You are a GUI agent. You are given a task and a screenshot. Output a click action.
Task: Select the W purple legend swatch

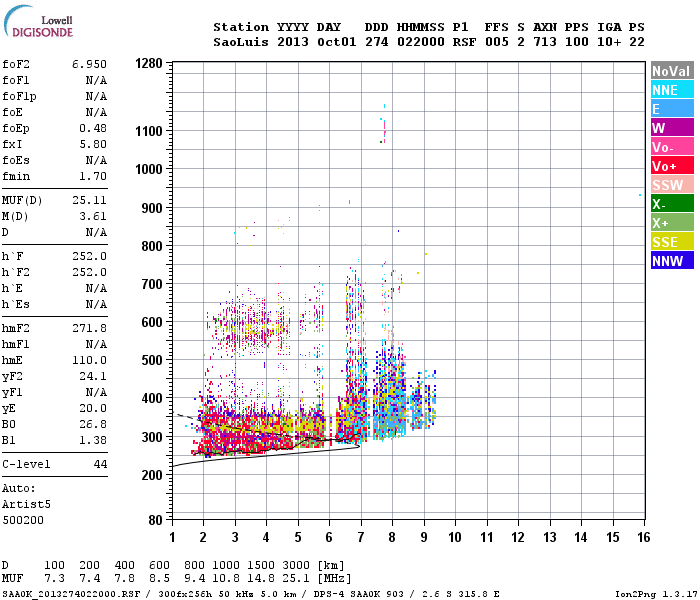pos(672,128)
